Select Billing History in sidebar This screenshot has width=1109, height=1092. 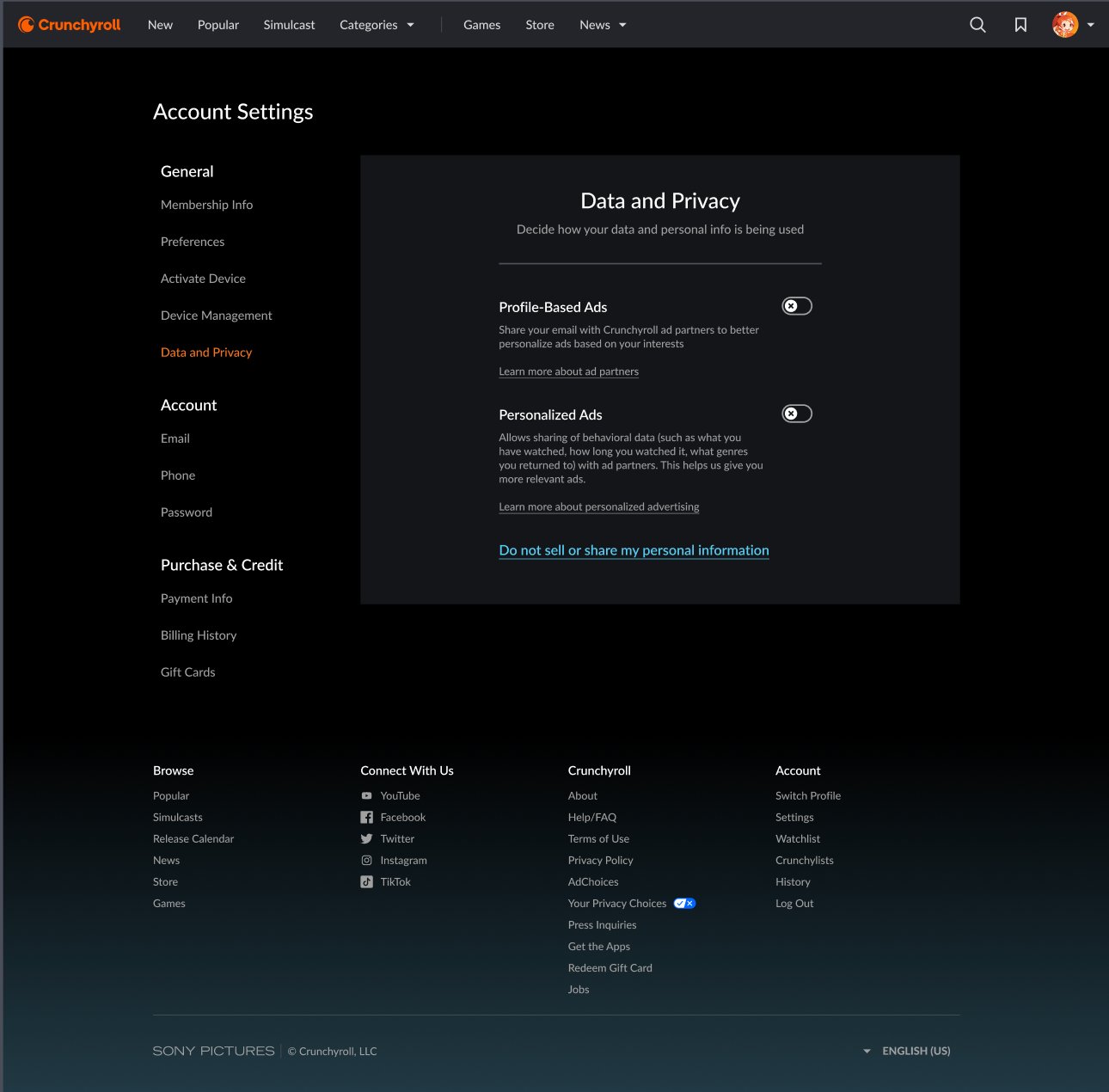199,635
